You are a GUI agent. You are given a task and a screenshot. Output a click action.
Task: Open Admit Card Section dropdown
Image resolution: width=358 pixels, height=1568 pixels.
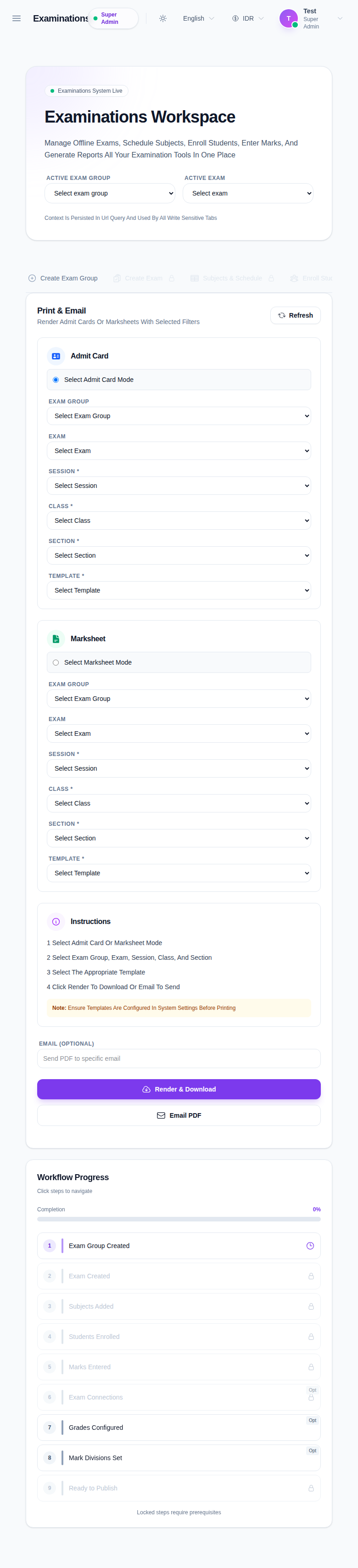(179, 556)
